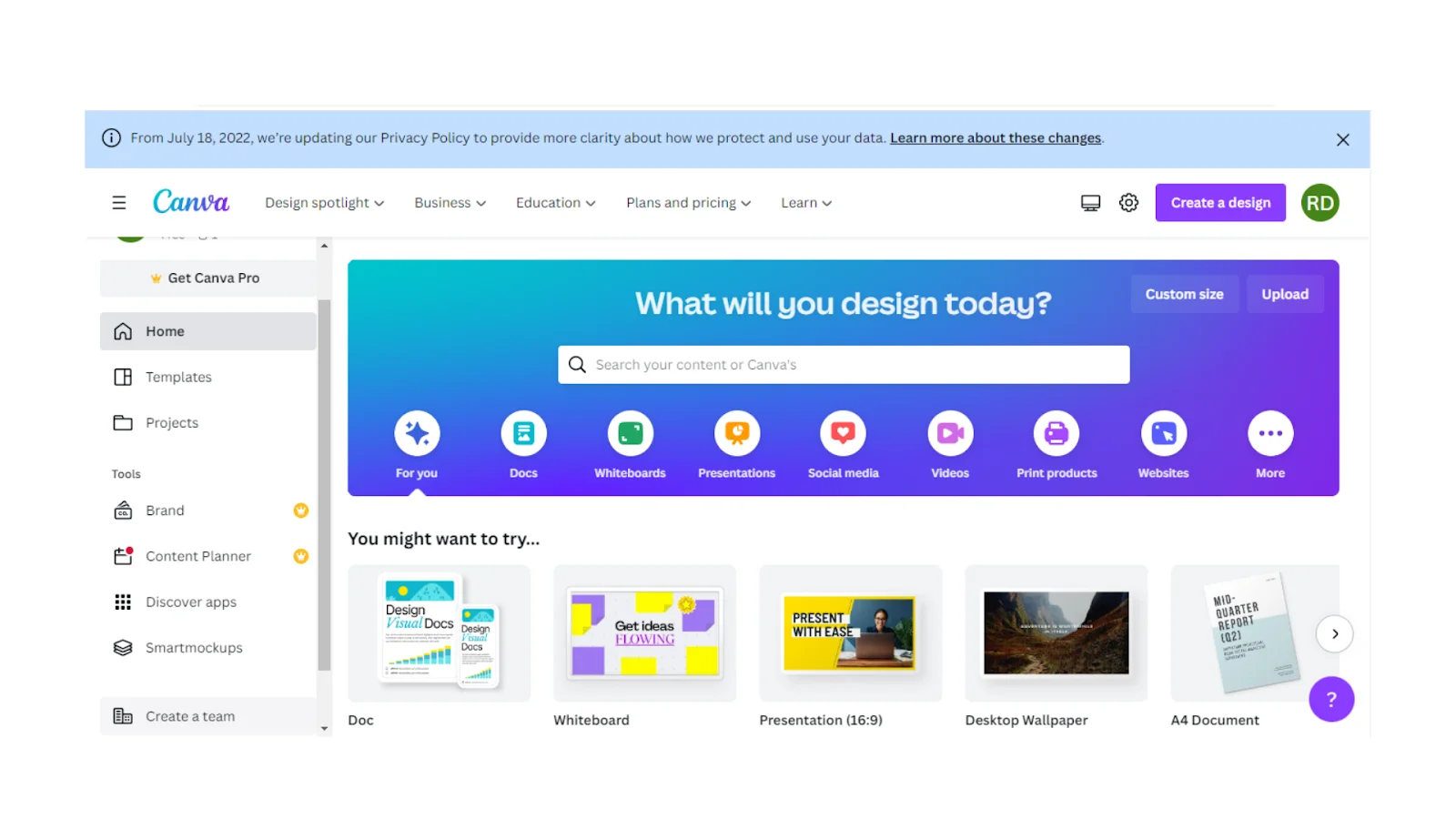Open the RD profile avatar
The height and width of the screenshot is (819, 1456).
[x=1319, y=203]
